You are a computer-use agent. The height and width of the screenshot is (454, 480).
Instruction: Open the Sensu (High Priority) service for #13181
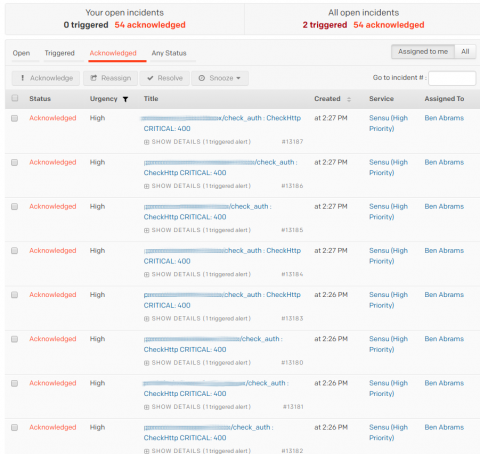(x=388, y=388)
